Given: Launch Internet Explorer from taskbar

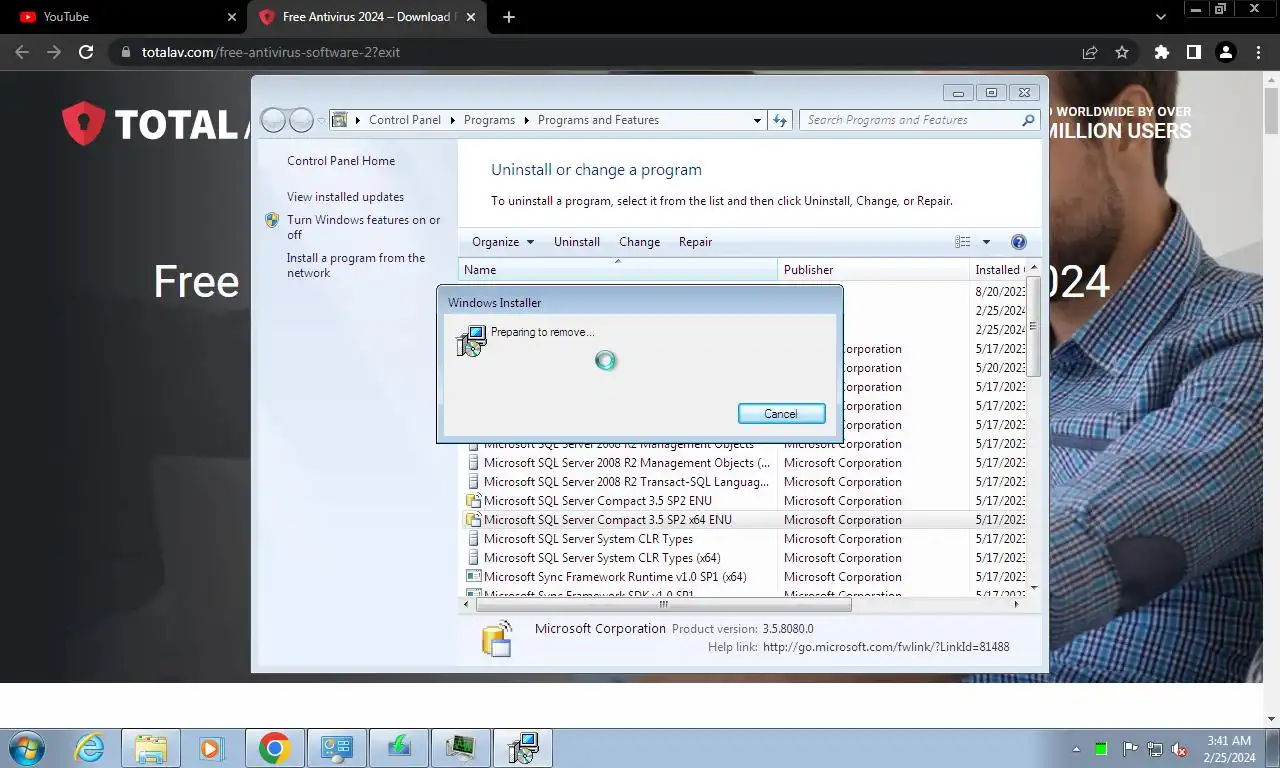Looking at the screenshot, I should click(90, 748).
